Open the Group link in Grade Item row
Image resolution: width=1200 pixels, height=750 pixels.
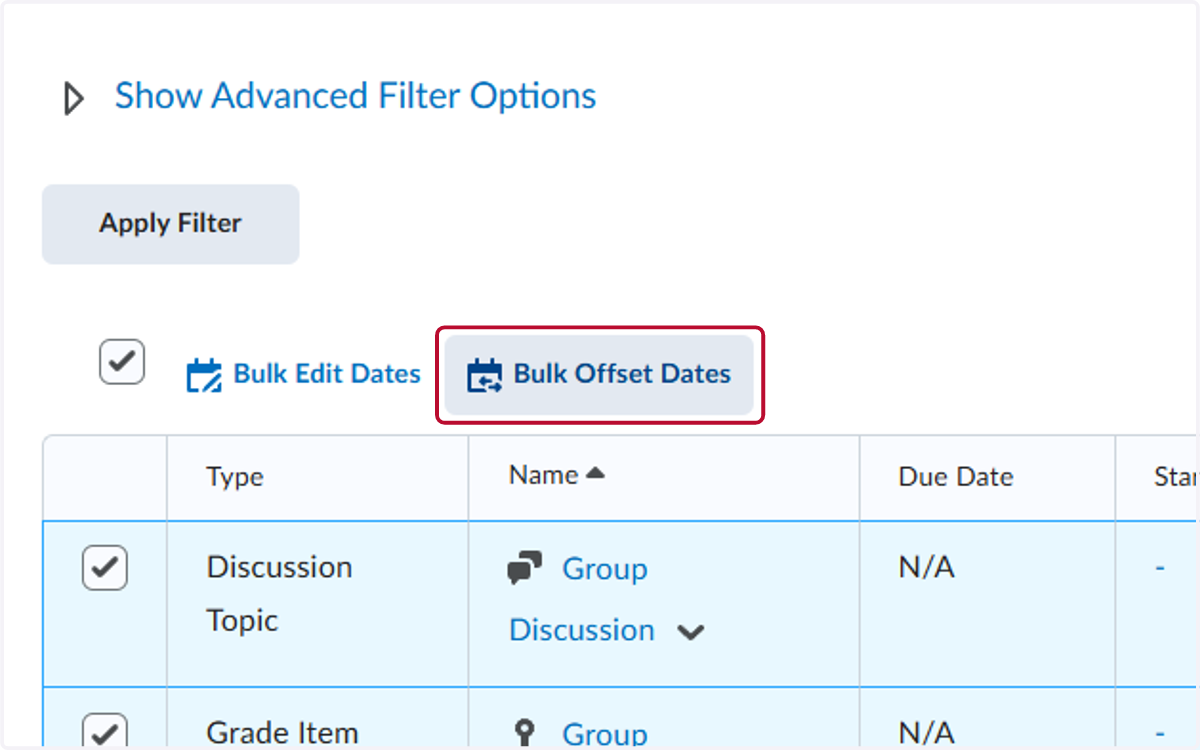pyautogui.click(x=605, y=735)
